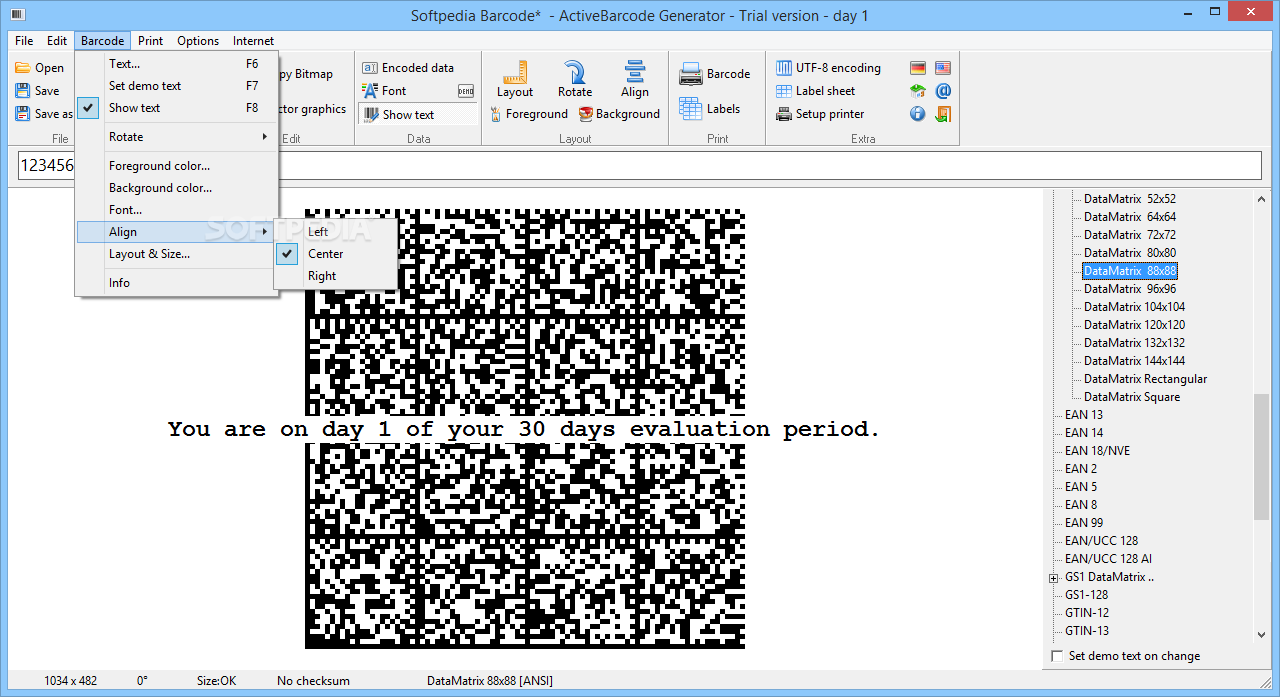Open Layout & Size... menu entry

(176, 254)
